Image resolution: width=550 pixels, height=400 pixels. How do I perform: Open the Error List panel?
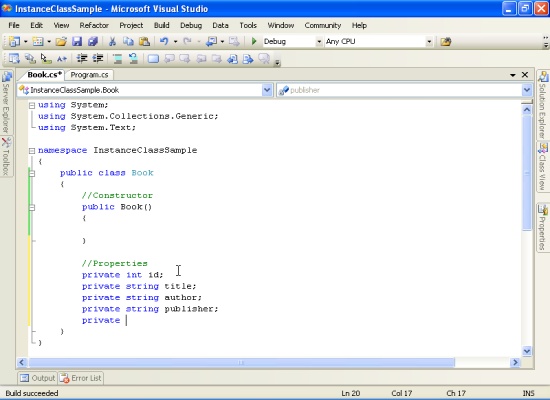(x=81, y=378)
